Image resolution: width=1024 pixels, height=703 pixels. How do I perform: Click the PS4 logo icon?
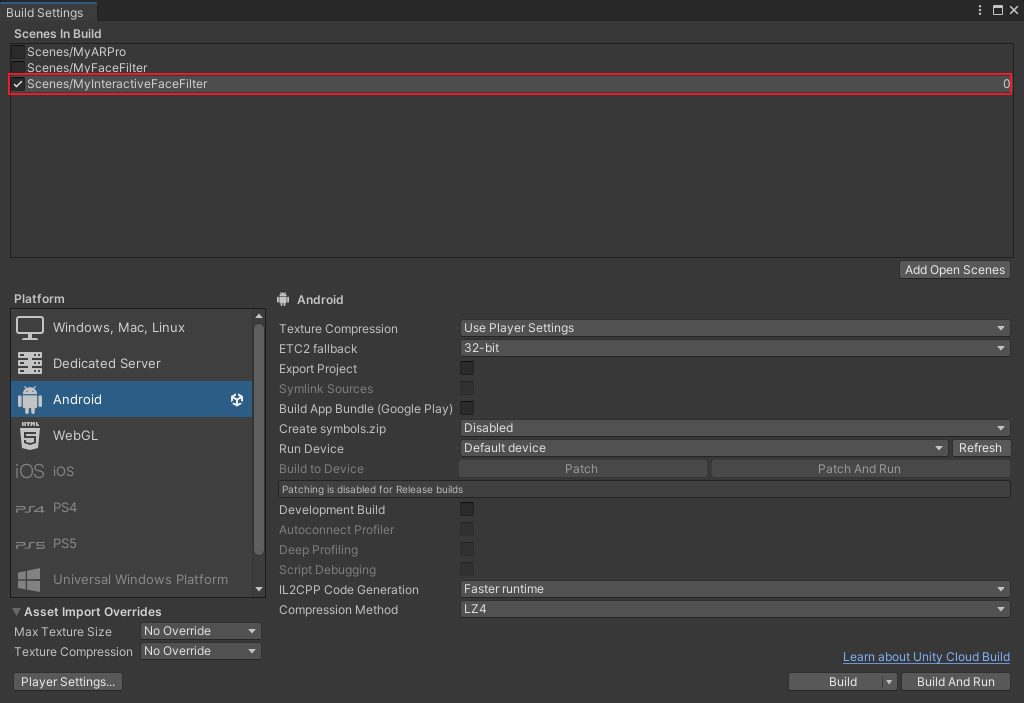click(29, 508)
